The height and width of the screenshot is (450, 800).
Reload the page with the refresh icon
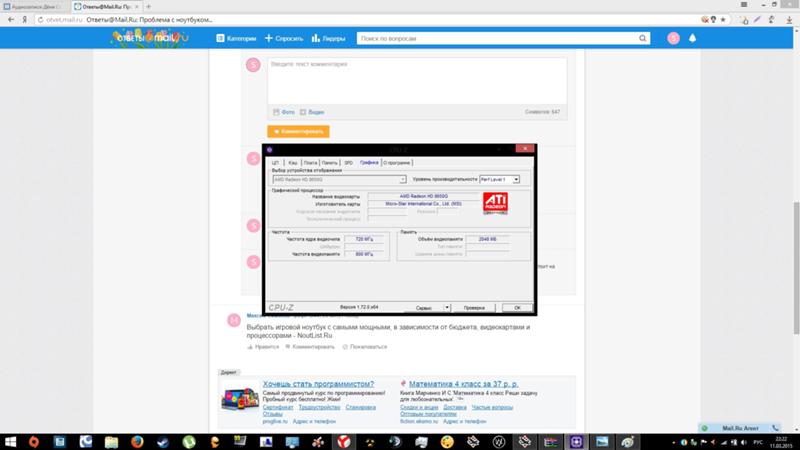pyautogui.click(x=40, y=20)
